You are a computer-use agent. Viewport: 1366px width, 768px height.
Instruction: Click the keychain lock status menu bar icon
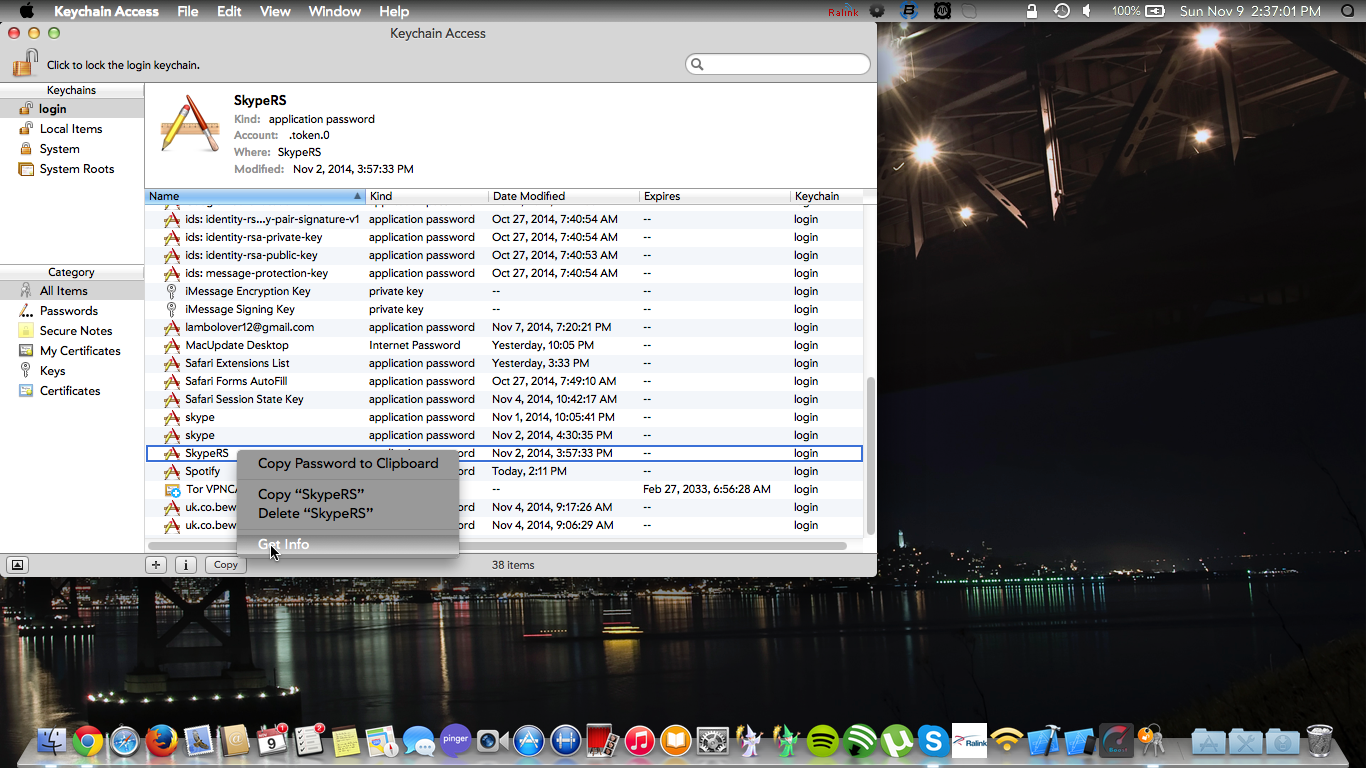1032,11
